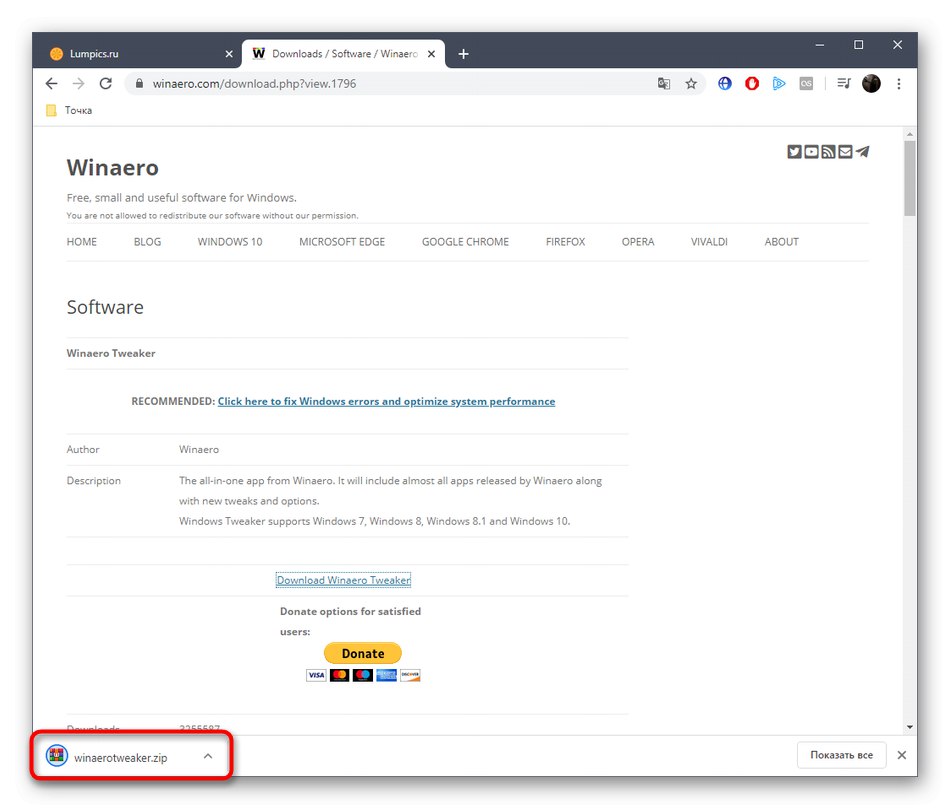Screen dimensions: 950x809
Task: Click the payment cards image below Donate
Action: (x=363, y=675)
